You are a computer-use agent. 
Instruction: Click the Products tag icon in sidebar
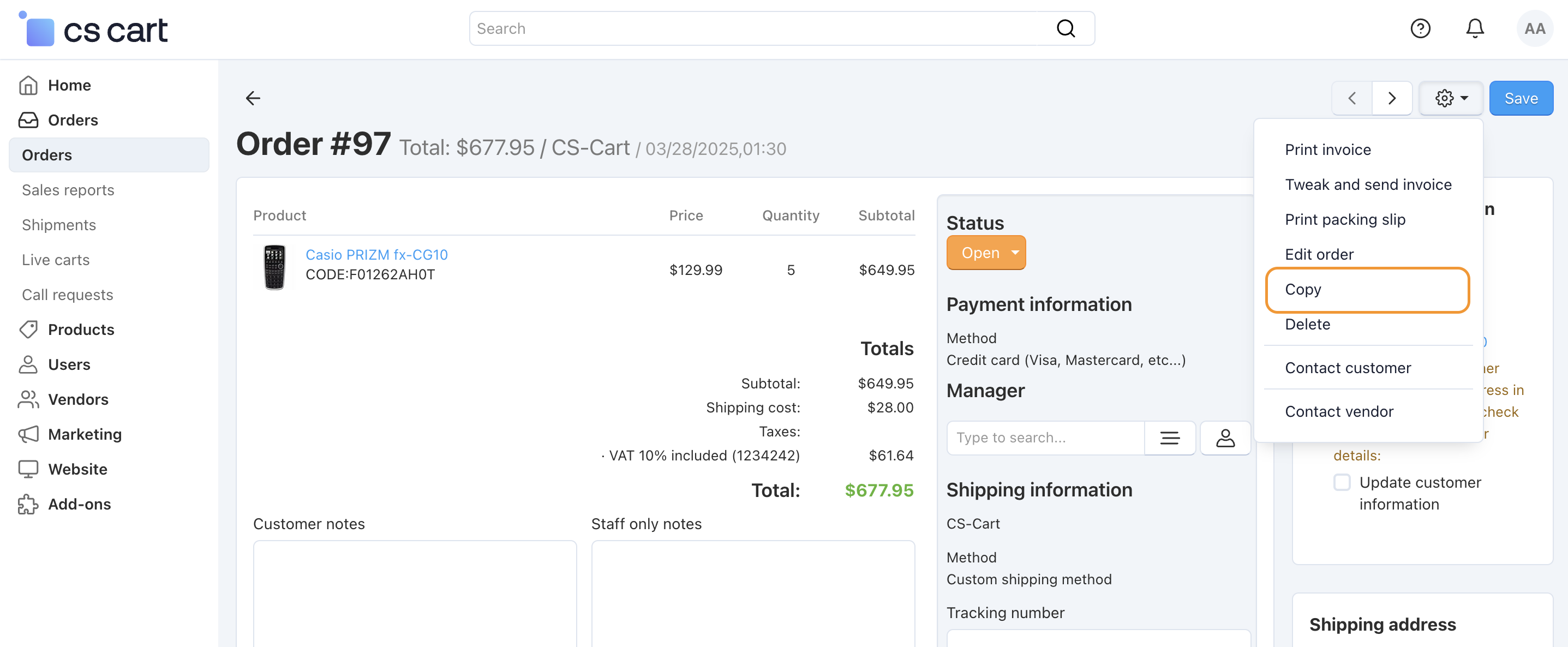pyautogui.click(x=28, y=330)
